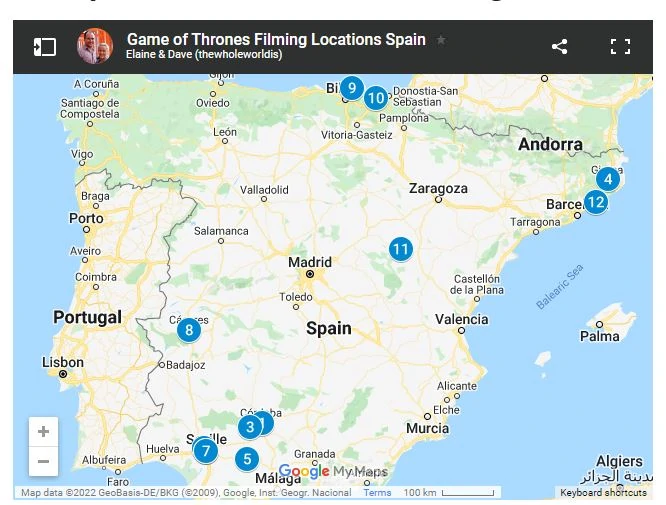Image resolution: width=666 pixels, height=505 pixels.
Task: Click the author name Elaine & Dave
Action: pyautogui.click(x=204, y=54)
